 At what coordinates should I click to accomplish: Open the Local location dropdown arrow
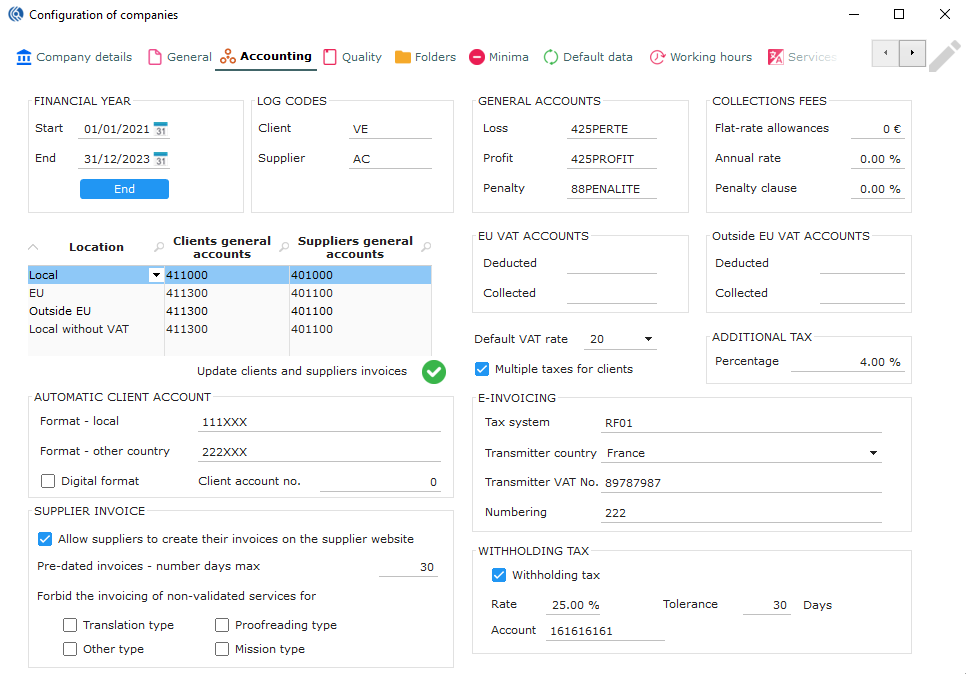click(155, 275)
